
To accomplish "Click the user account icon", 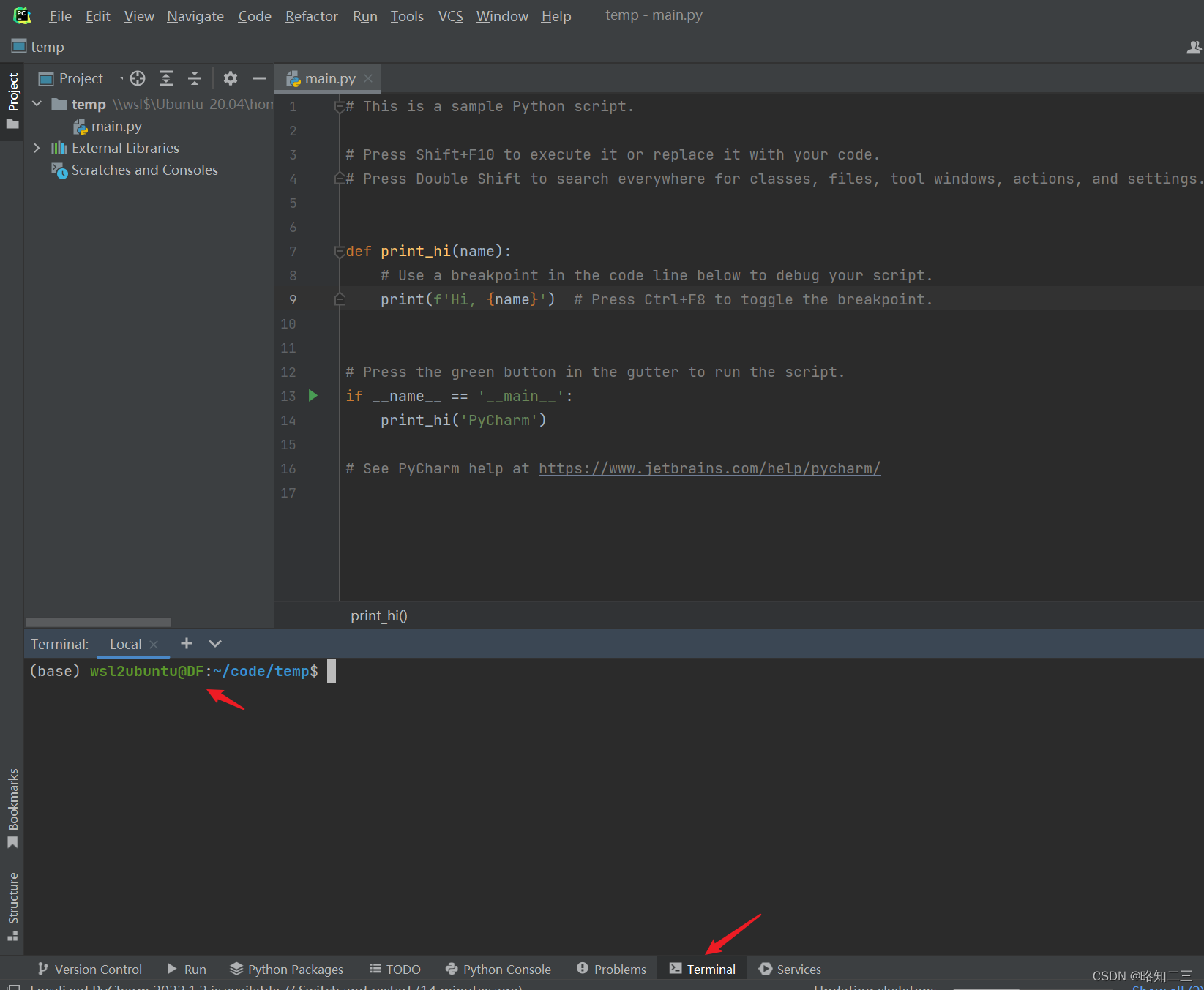I will point(1194,48).
